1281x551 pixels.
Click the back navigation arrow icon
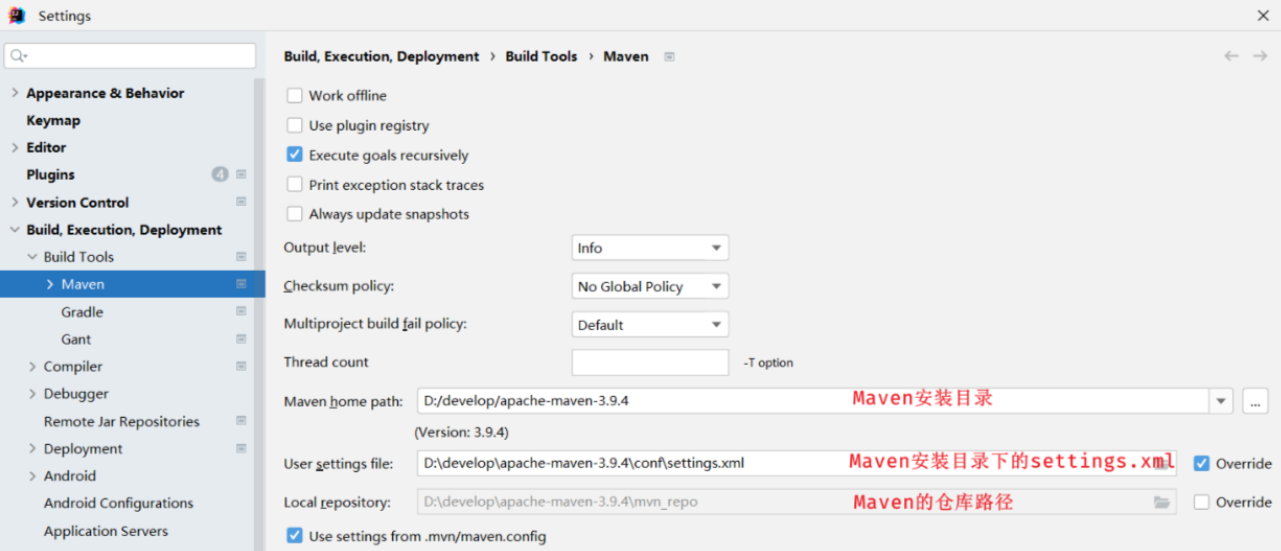1231,56
